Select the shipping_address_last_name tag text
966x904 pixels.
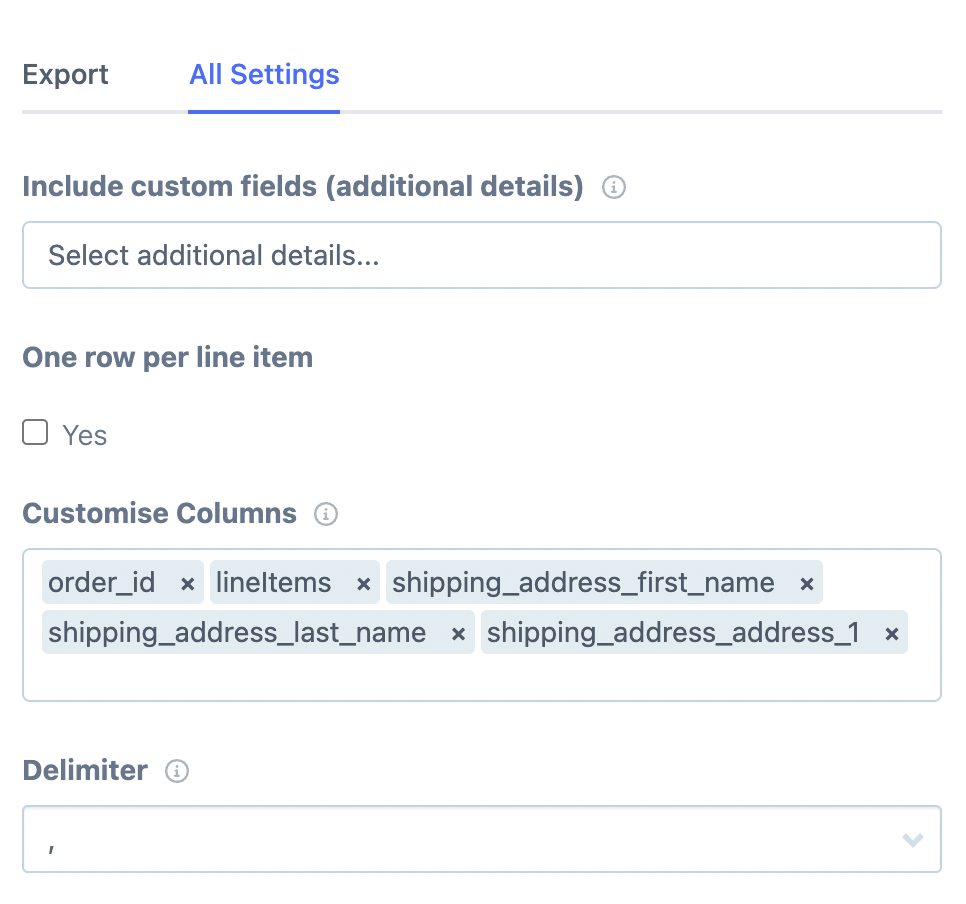(x=237, y=633)
